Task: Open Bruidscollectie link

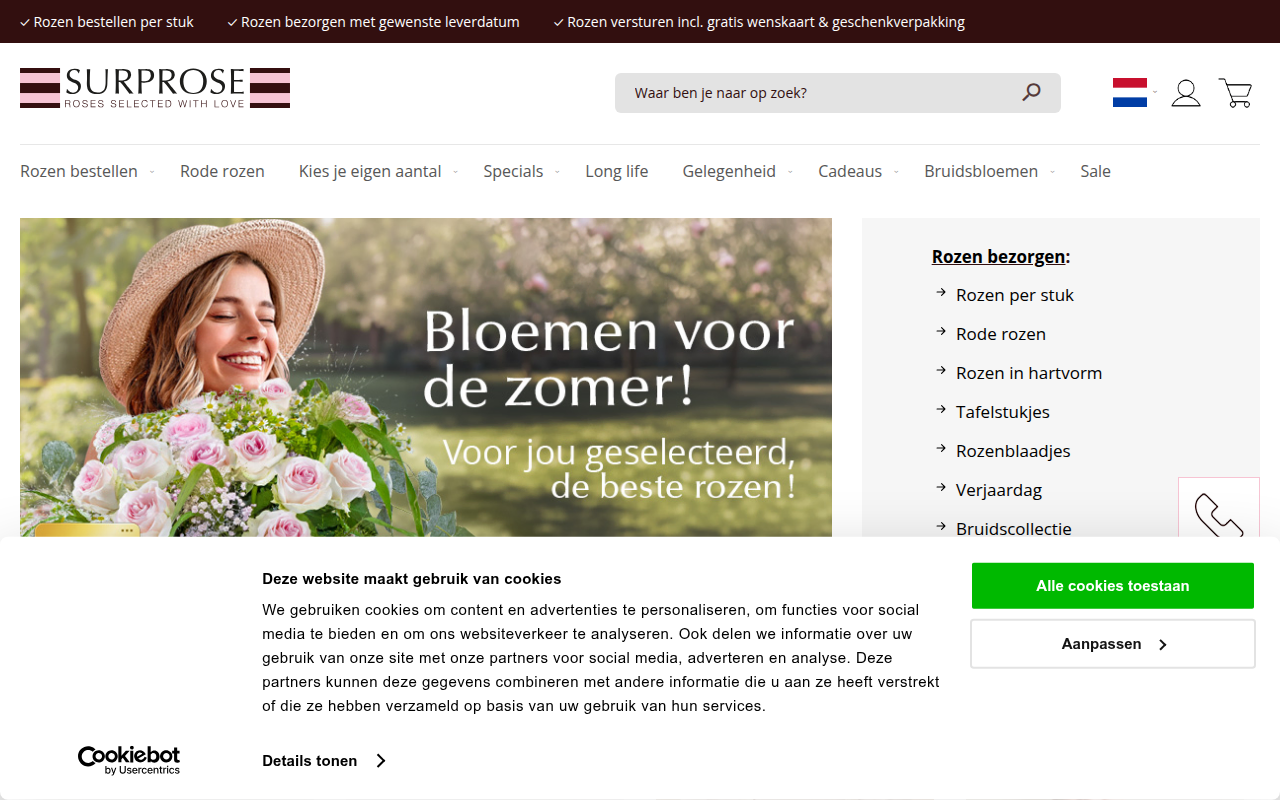Action: tap(1014, 529)
